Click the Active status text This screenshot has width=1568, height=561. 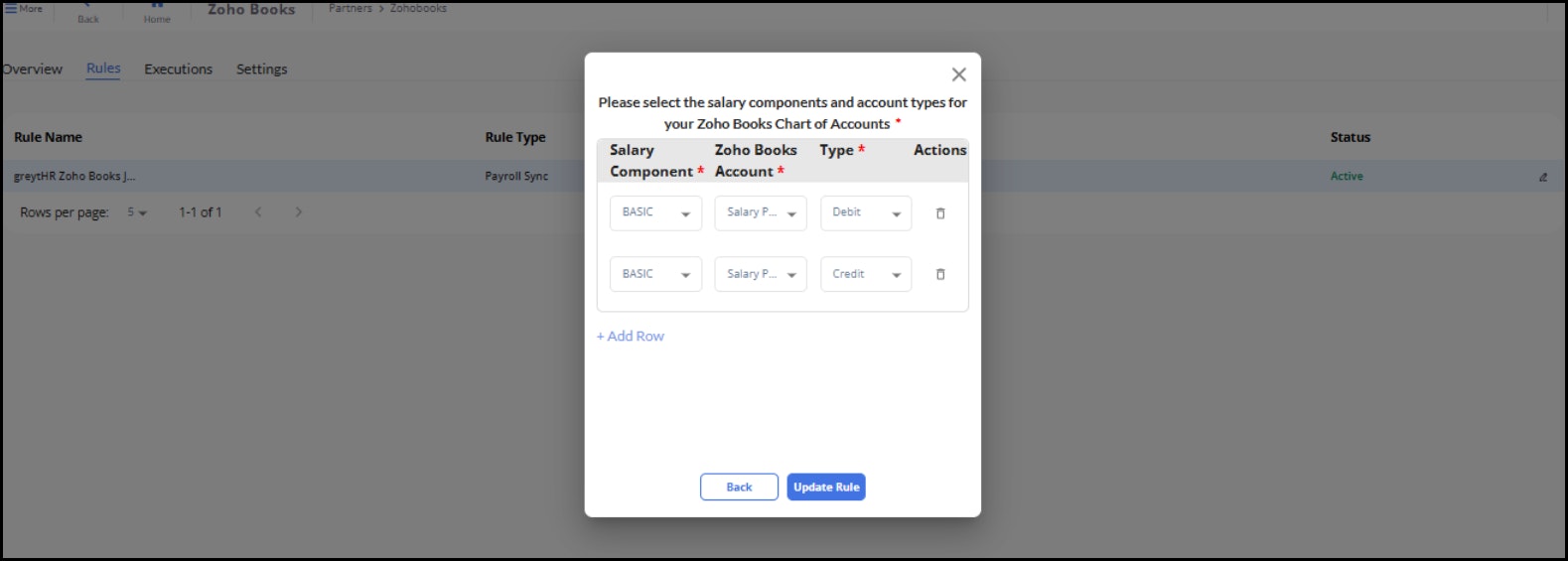[1347, 177]
